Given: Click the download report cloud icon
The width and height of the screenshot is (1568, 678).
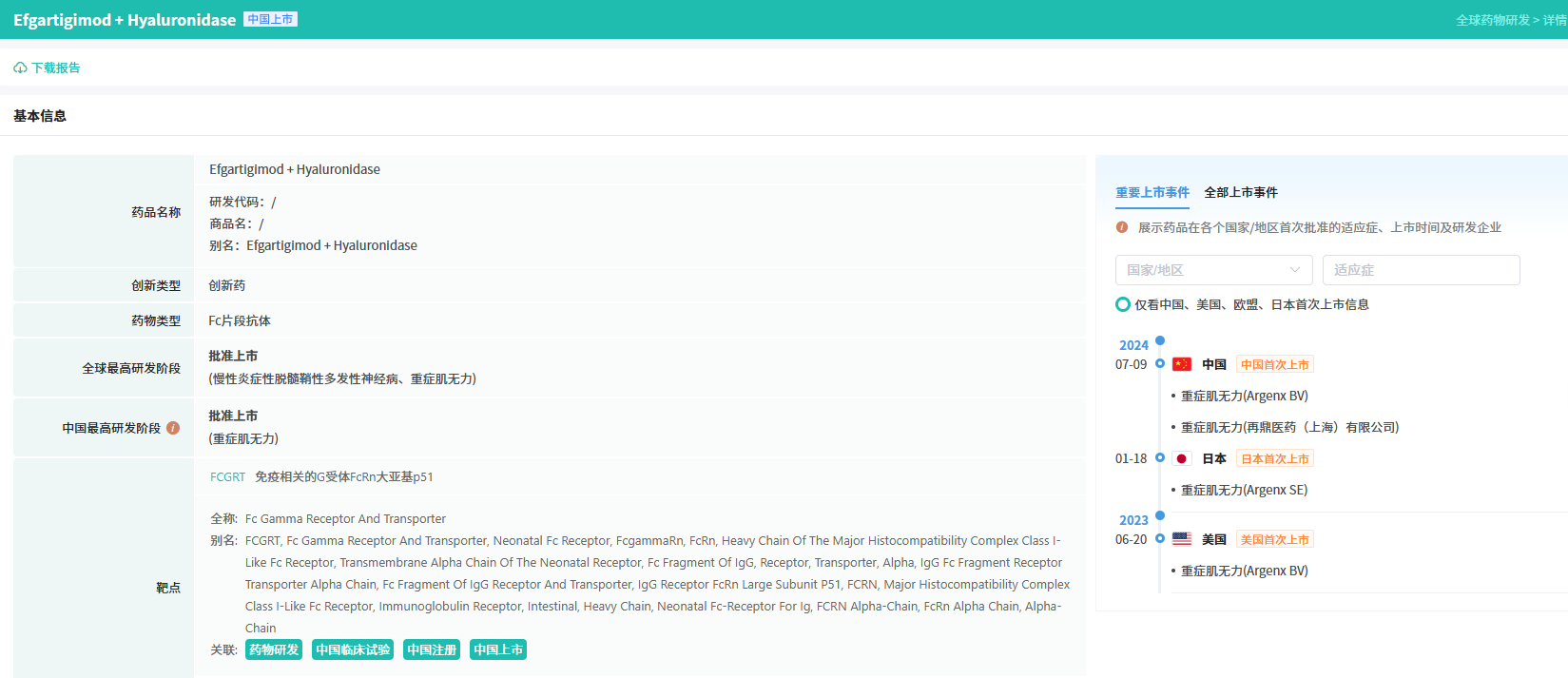Looking at the screenshot, I should pos(20,68).
